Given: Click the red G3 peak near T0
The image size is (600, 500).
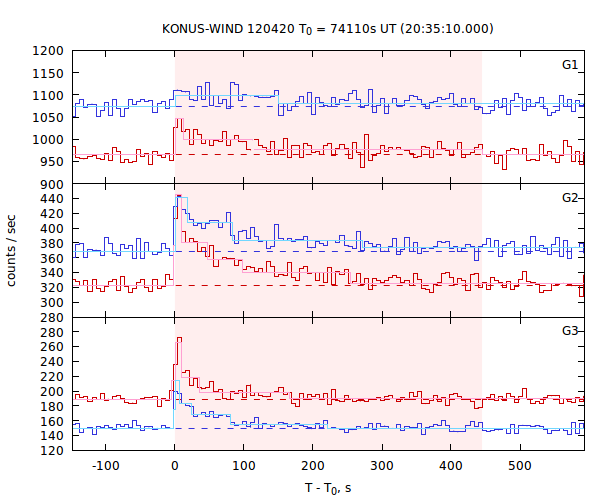Looking at the screenshot, I should click(x=179, y=338).
